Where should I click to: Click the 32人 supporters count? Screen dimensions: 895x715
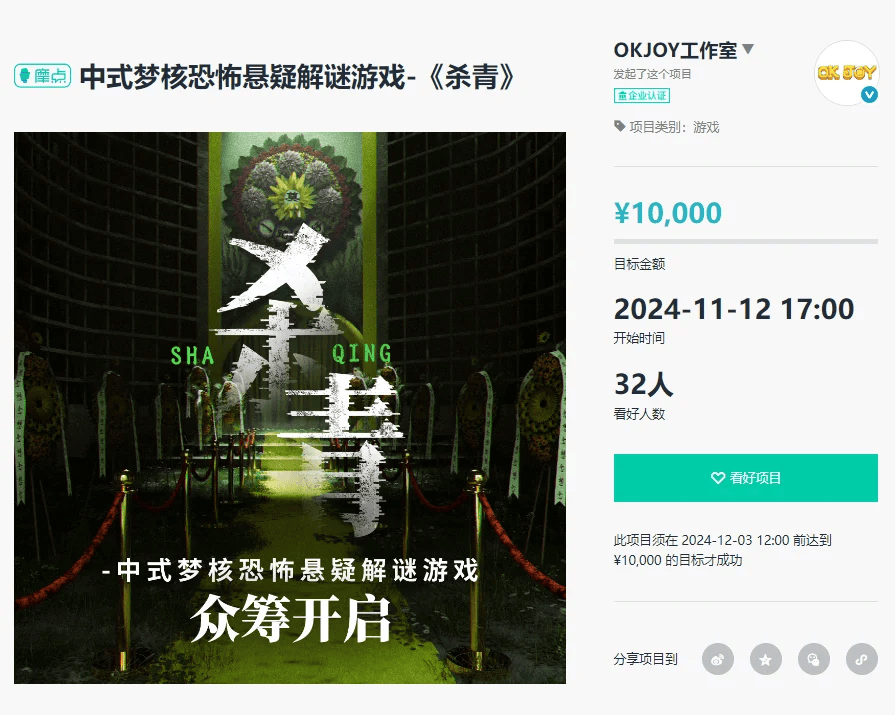(644, 384)
